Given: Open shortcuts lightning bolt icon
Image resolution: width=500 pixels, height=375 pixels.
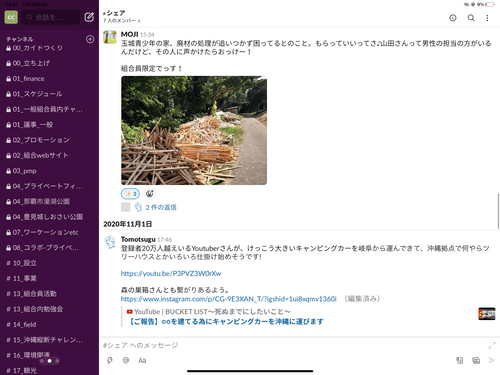Looking at the screenshot, I should (110, 360).
